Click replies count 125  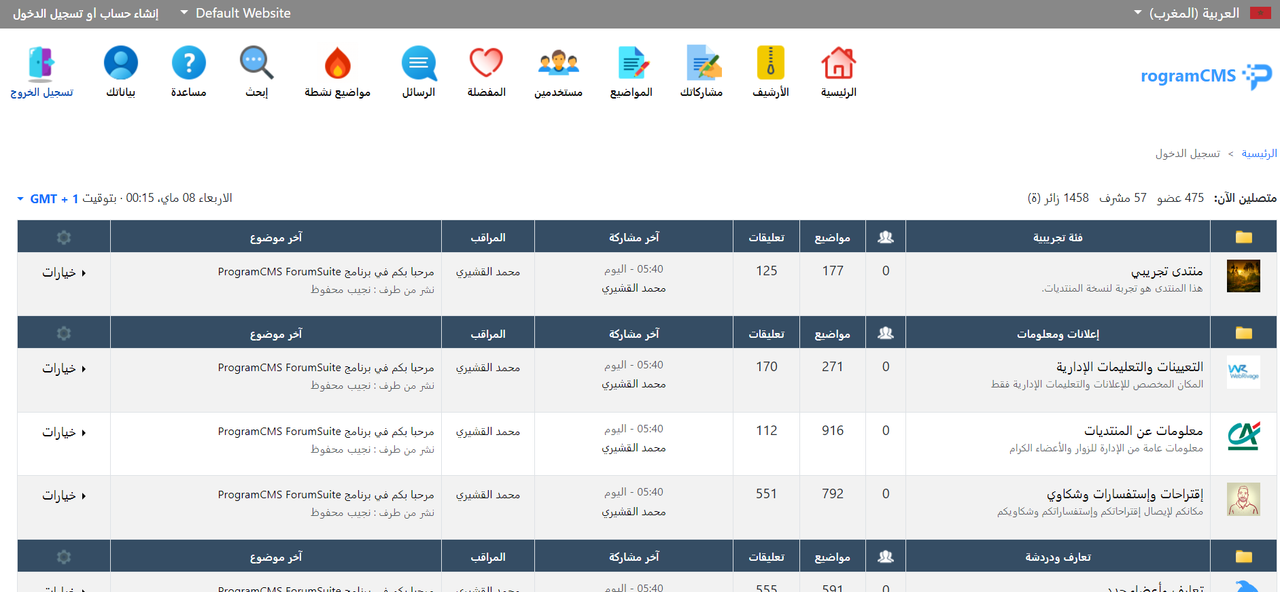click(x=767, y=271)
